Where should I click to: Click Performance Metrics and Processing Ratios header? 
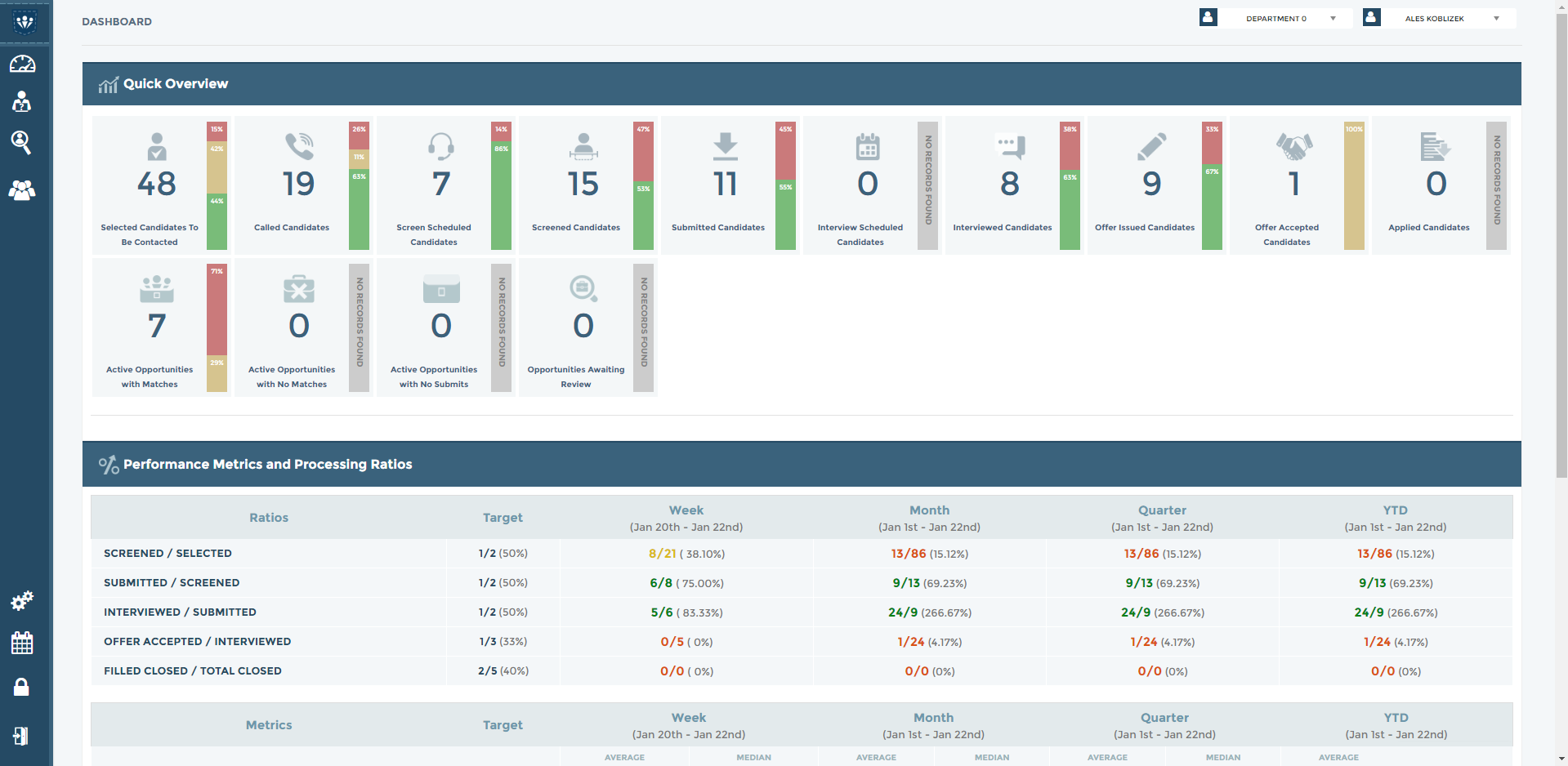(x=267, y=465)
